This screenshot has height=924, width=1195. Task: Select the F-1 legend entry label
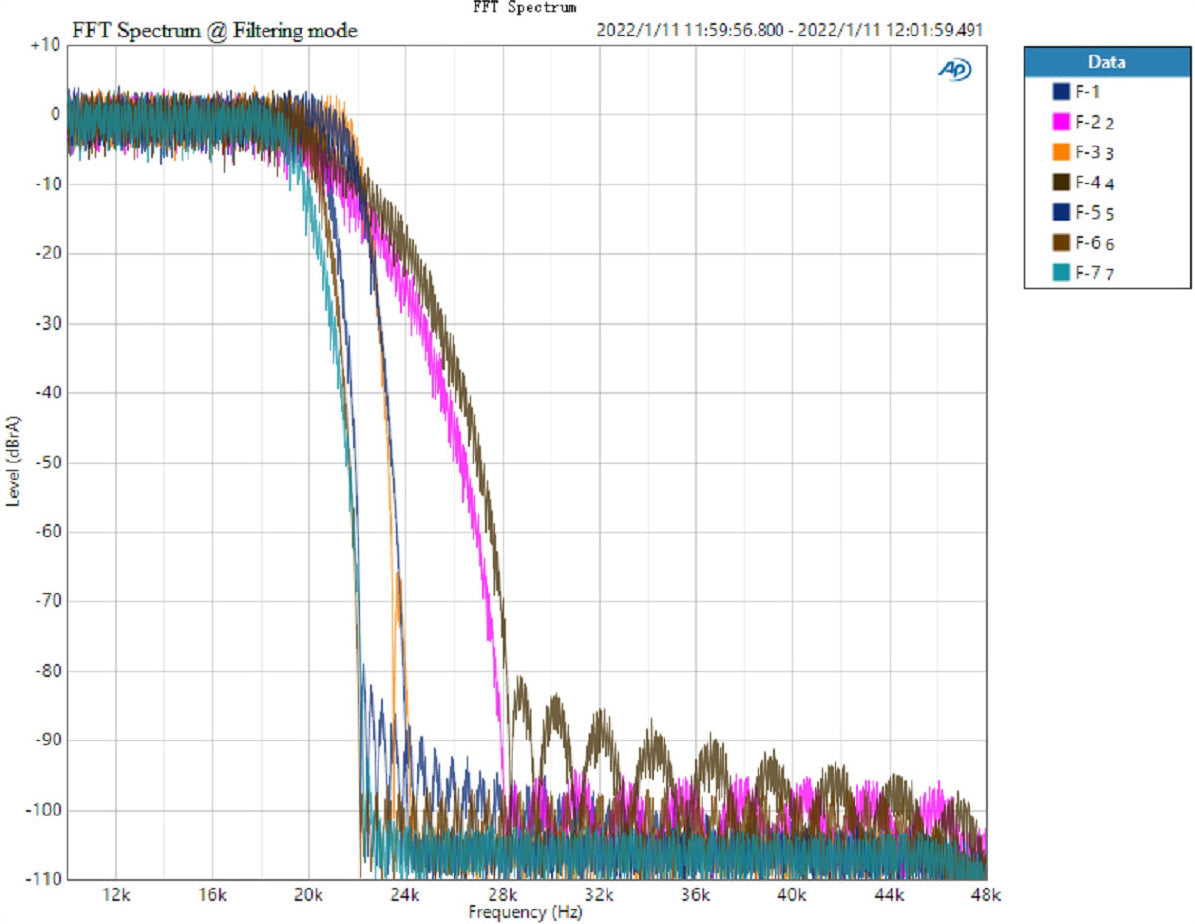[1087, 92]
